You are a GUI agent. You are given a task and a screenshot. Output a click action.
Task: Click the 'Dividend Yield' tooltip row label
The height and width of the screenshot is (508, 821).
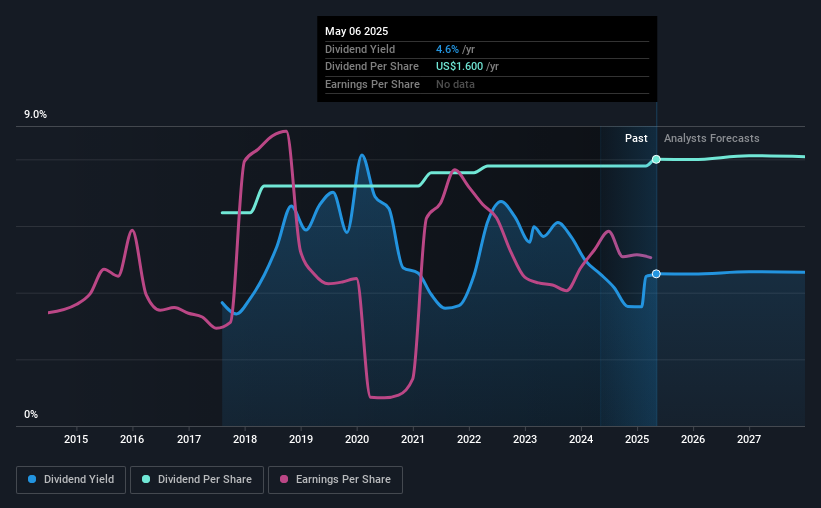tap(360, 49)
